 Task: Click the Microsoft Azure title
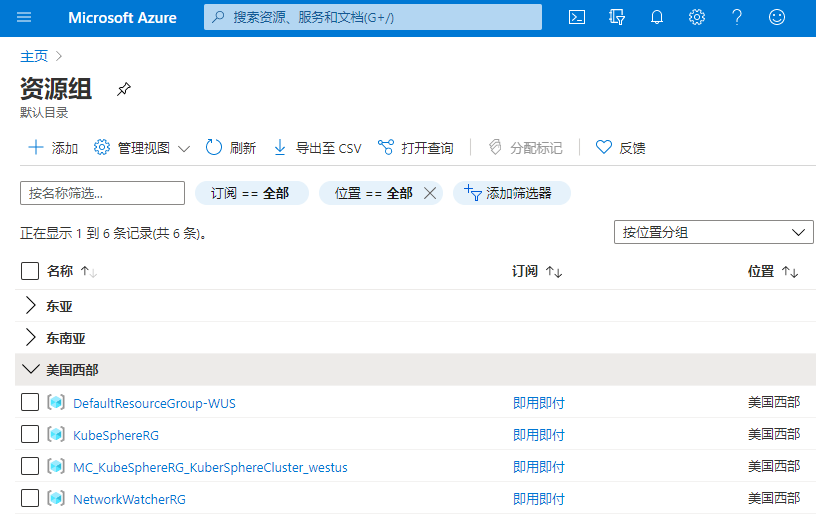(122, 18)
